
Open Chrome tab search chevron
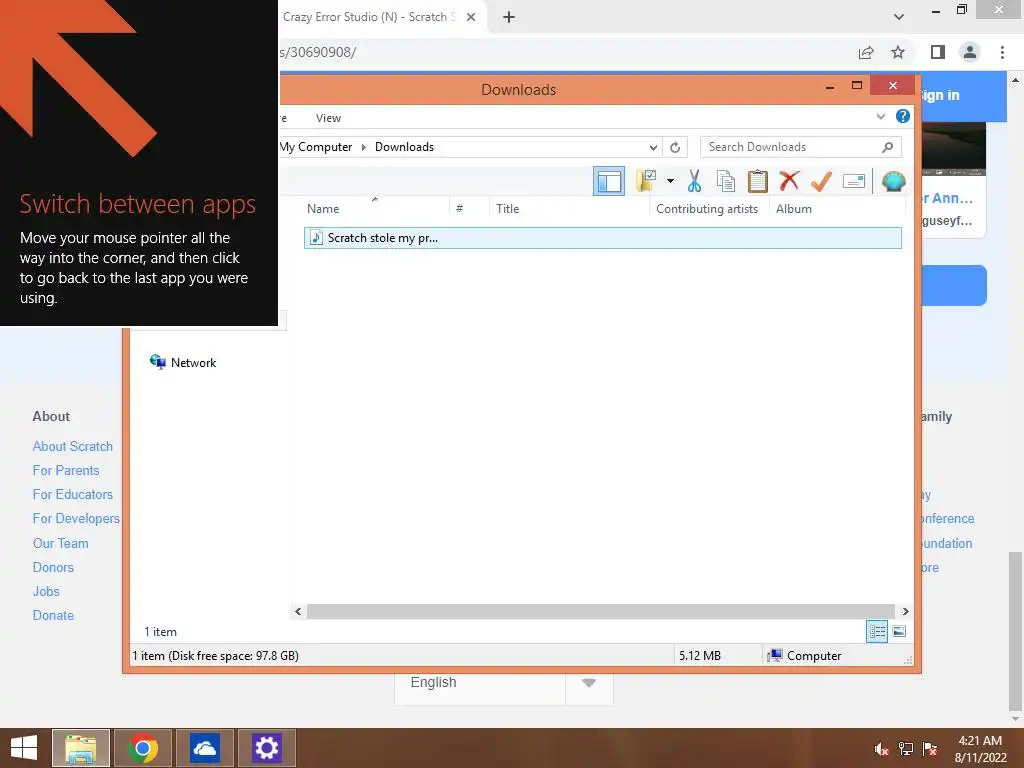[x=899, y=18]
